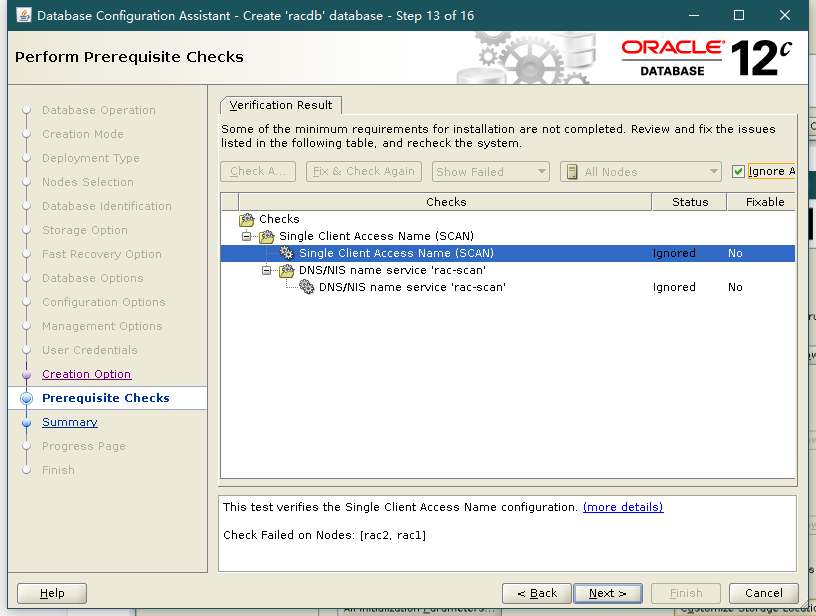
Task: Click the disabled Finish button
Action: tap(686, 593)
